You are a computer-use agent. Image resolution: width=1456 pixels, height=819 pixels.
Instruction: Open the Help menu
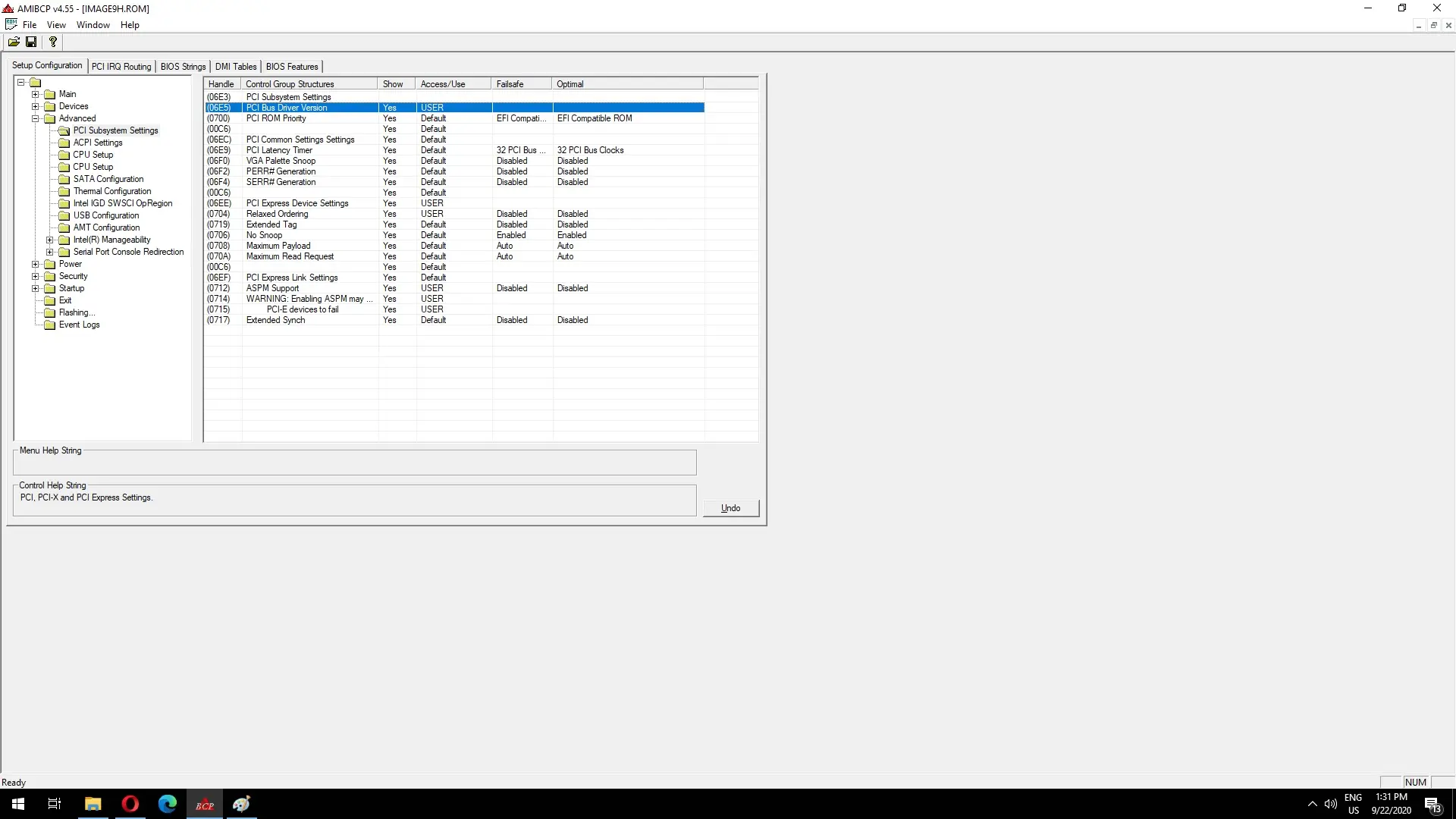click(130, 25)
